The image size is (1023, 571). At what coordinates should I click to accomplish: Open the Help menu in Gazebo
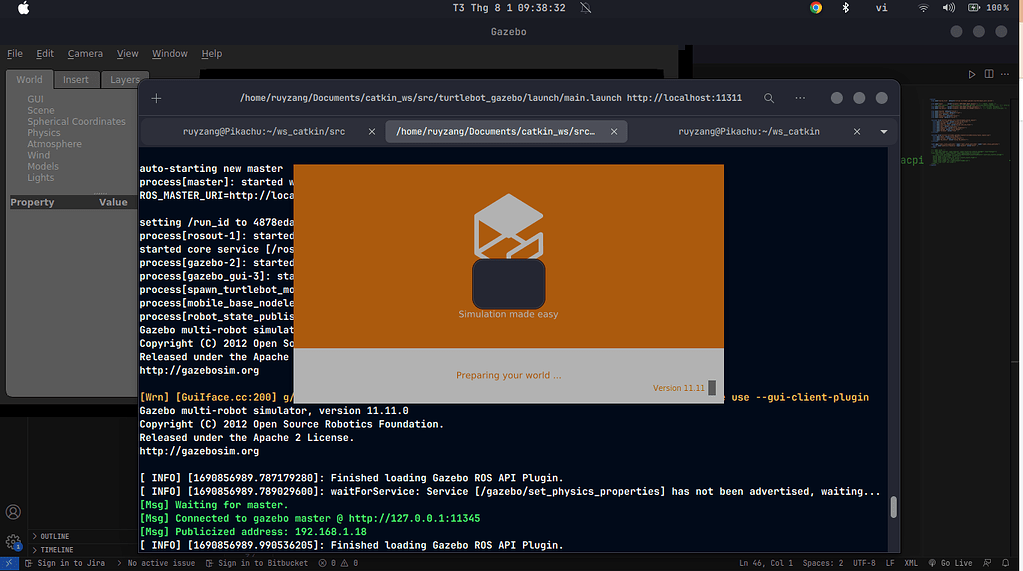coord(211,54)
